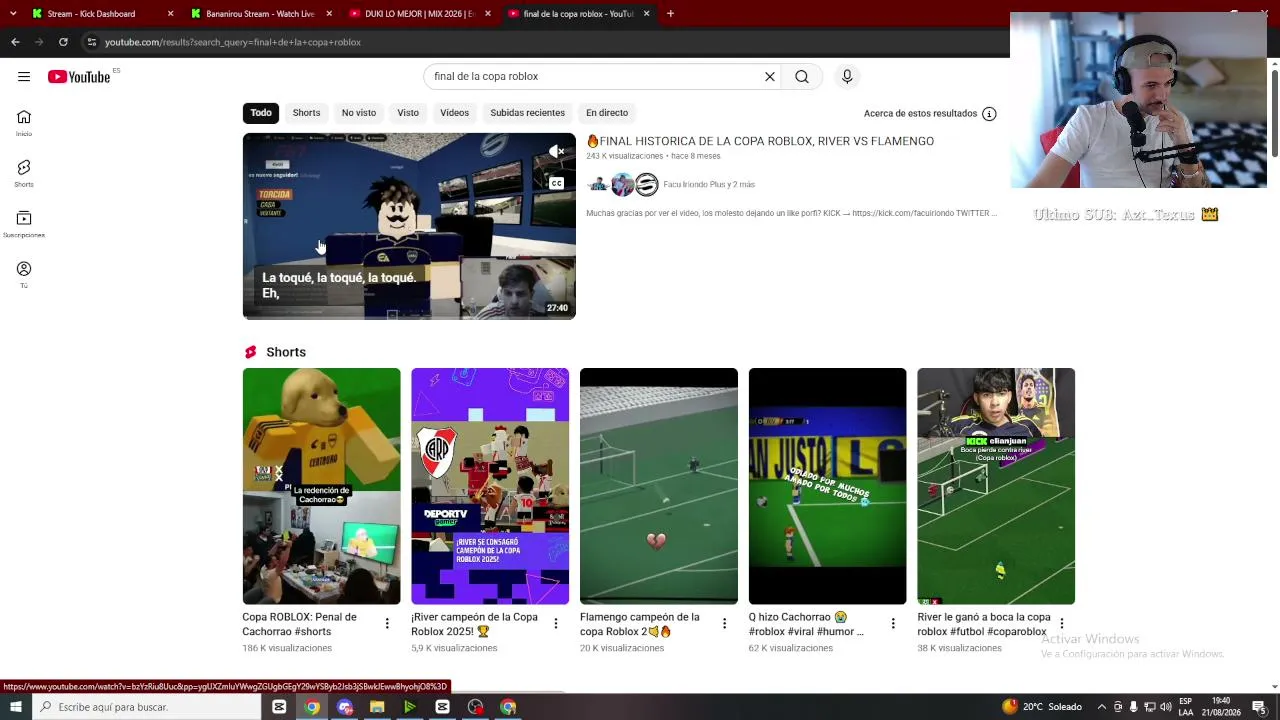This screenshot has height=720, width=1280.
Task: Open the Q hizo Cachorrao short thumbnail
Action: click(x=827, y=486)
